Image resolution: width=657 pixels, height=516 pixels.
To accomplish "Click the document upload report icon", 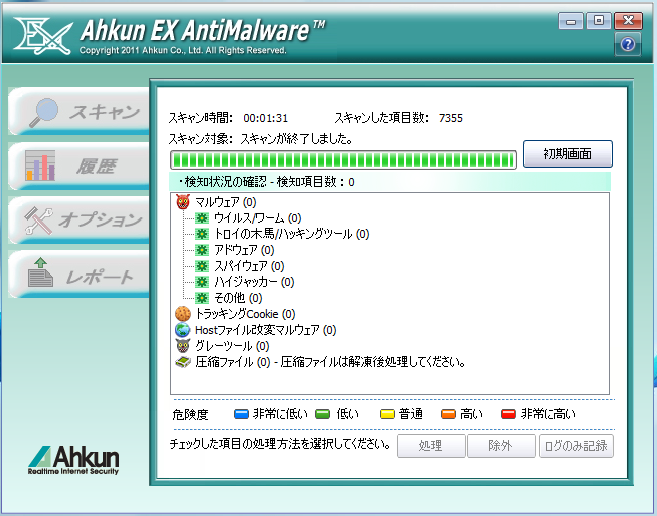I will (x=40, y=272).
